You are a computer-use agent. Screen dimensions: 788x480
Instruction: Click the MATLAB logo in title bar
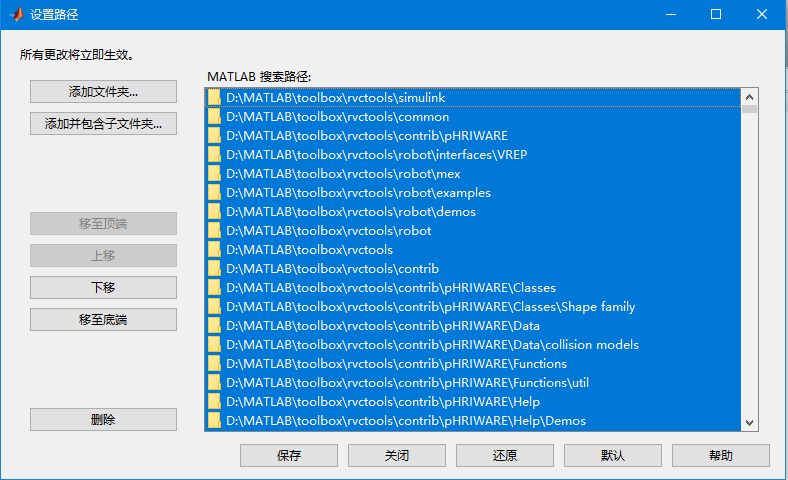click(x=17, y=14)
